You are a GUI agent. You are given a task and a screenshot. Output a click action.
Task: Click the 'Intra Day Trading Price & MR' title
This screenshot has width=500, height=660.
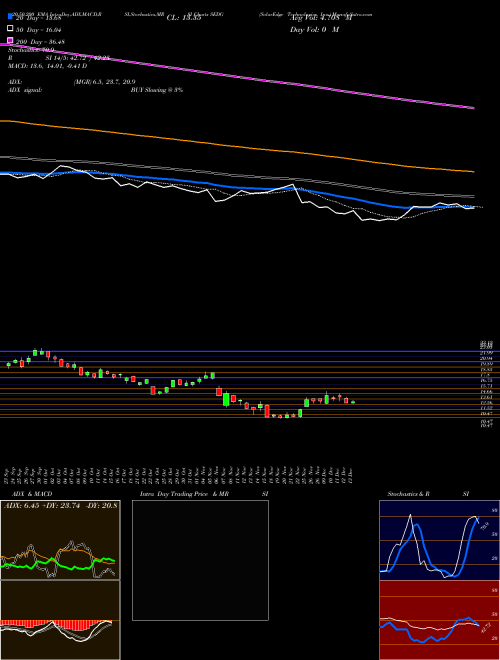[x=185, y=494]
